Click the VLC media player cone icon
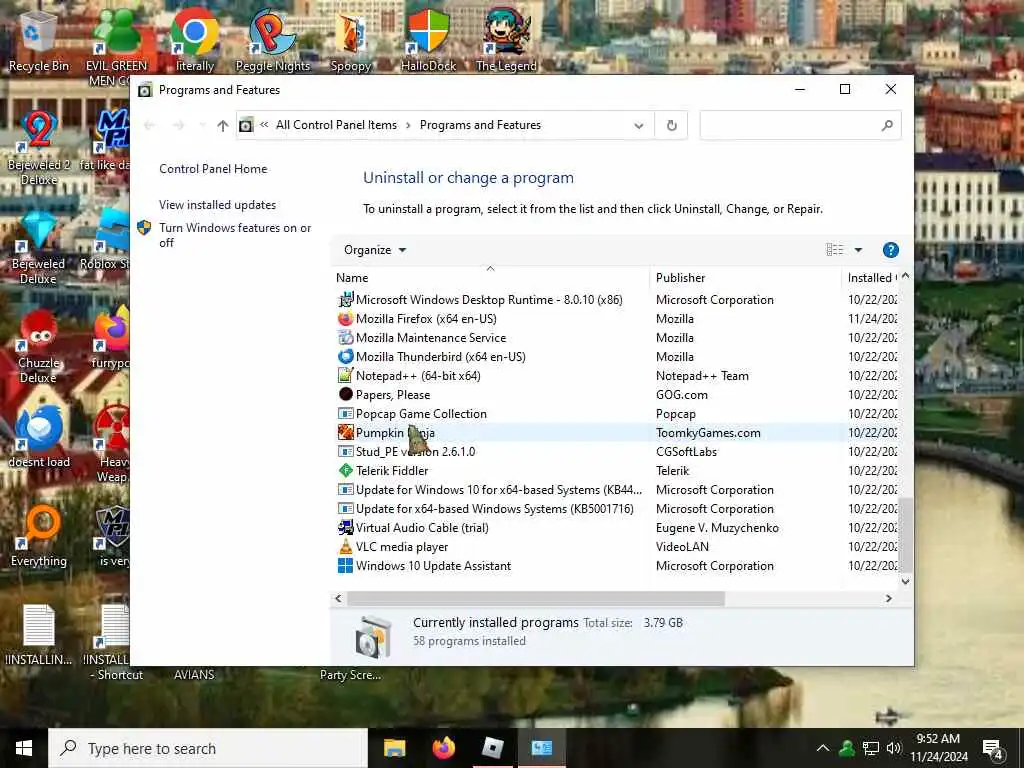The height and width of the screenshot is (768, 1024). point(345,547)
